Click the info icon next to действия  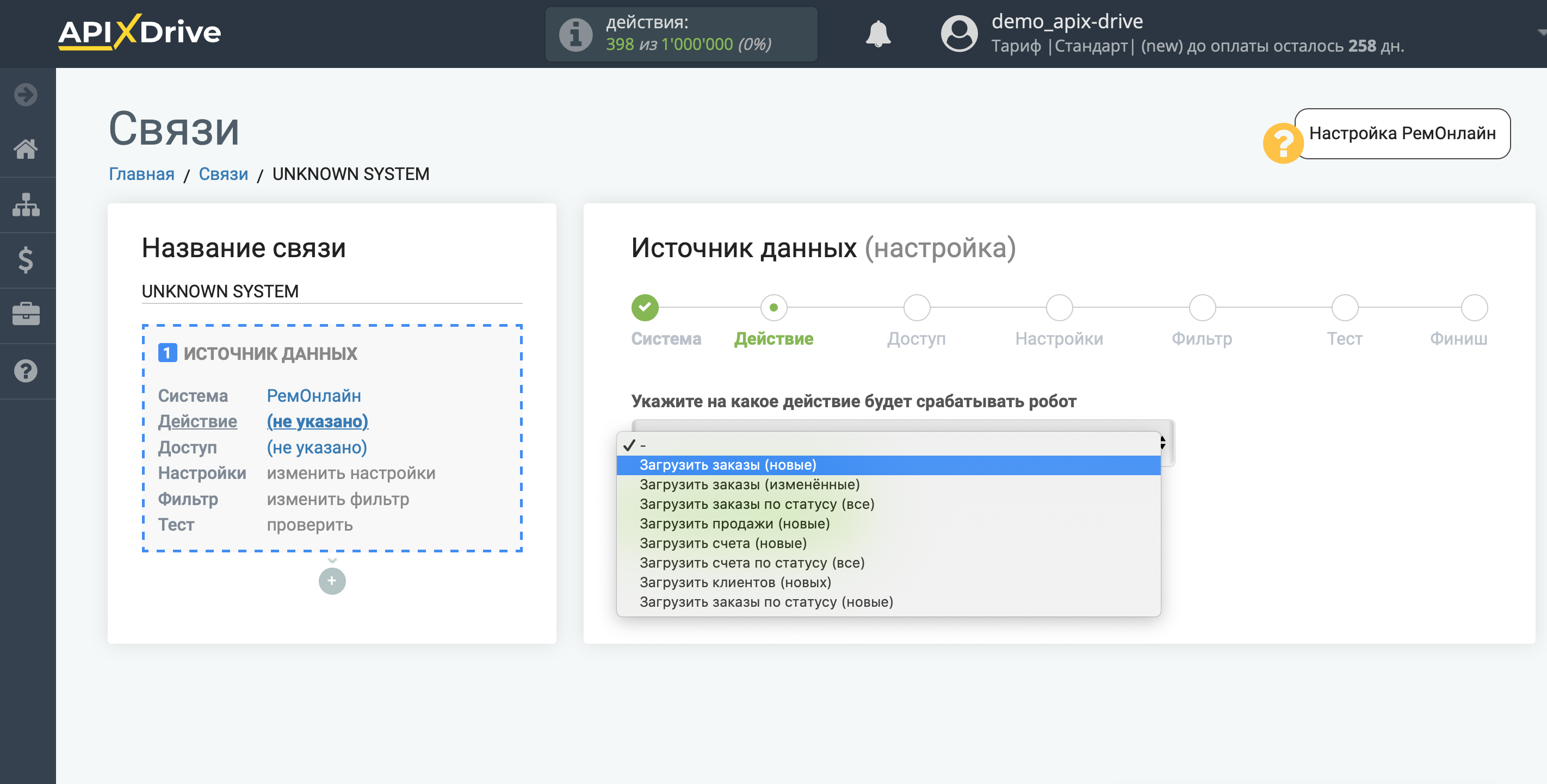(x=576, y=34)
